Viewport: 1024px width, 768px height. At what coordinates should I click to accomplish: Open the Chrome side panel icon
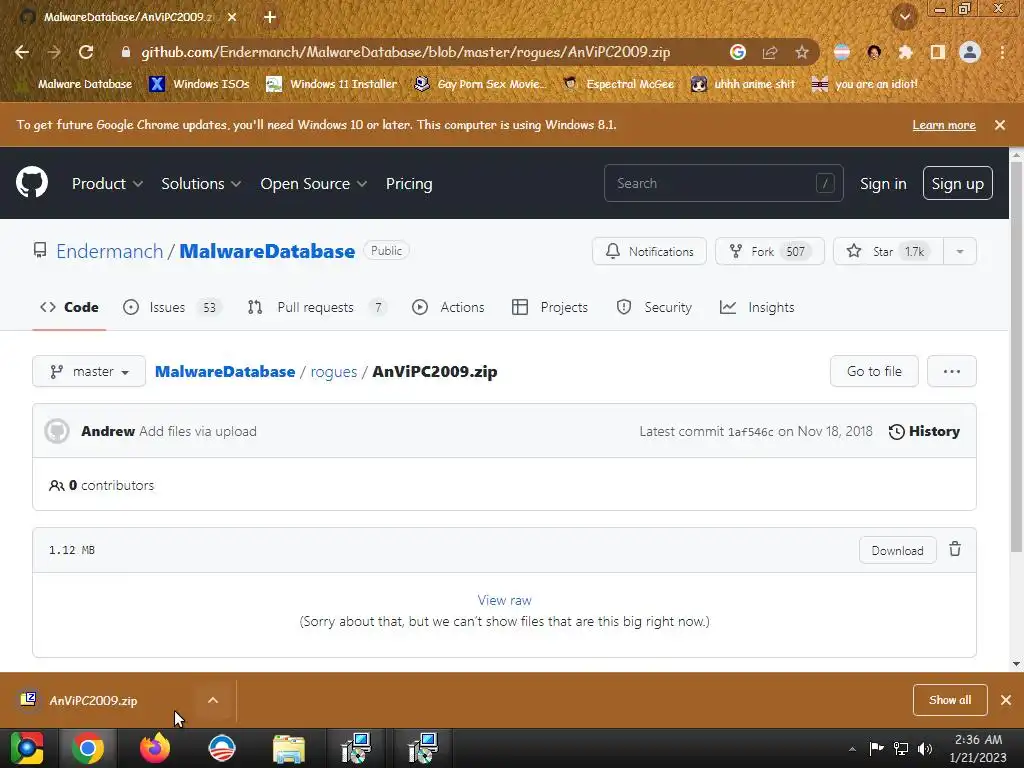tap(937, 52)
